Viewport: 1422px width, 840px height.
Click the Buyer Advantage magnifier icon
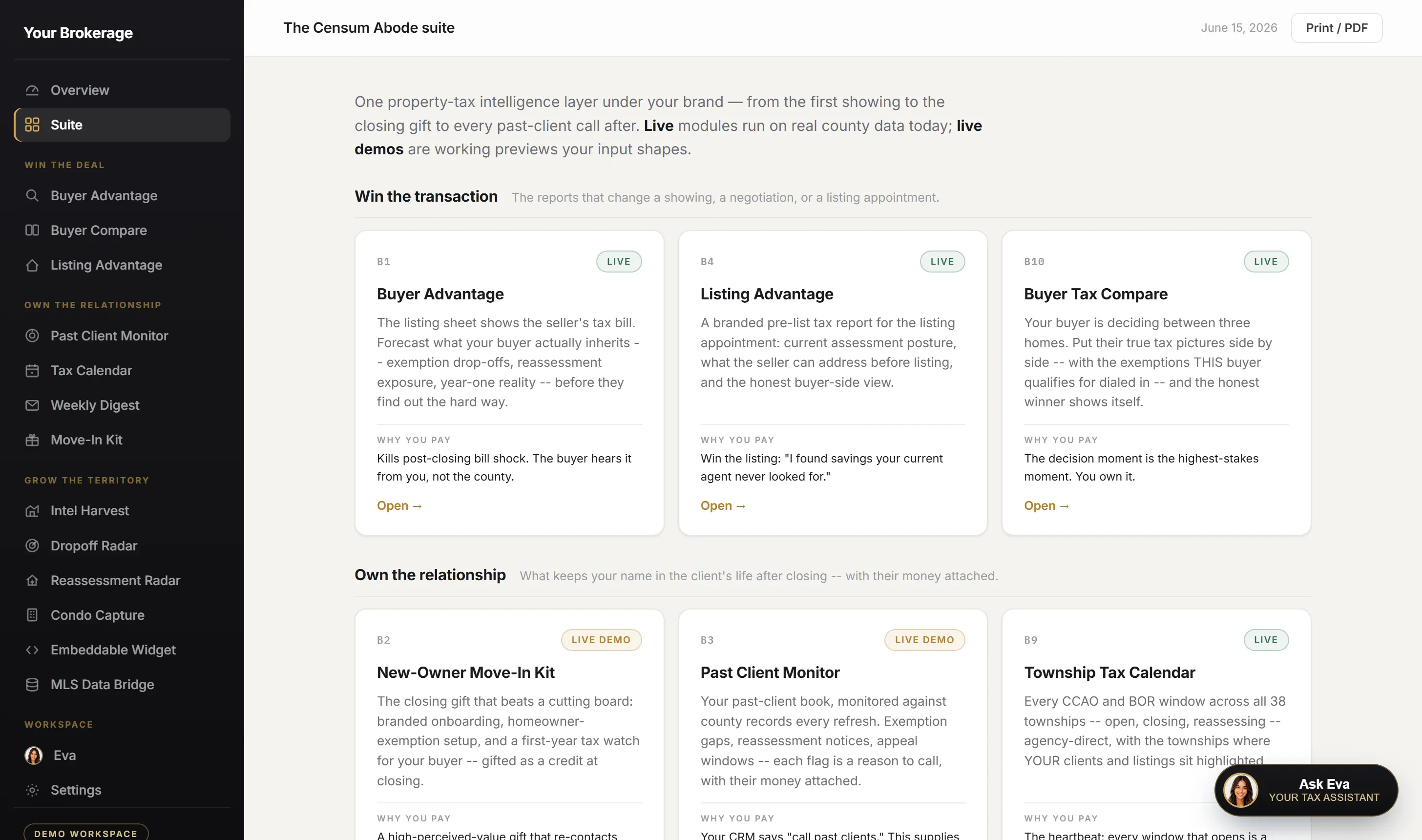click(32, 195)
